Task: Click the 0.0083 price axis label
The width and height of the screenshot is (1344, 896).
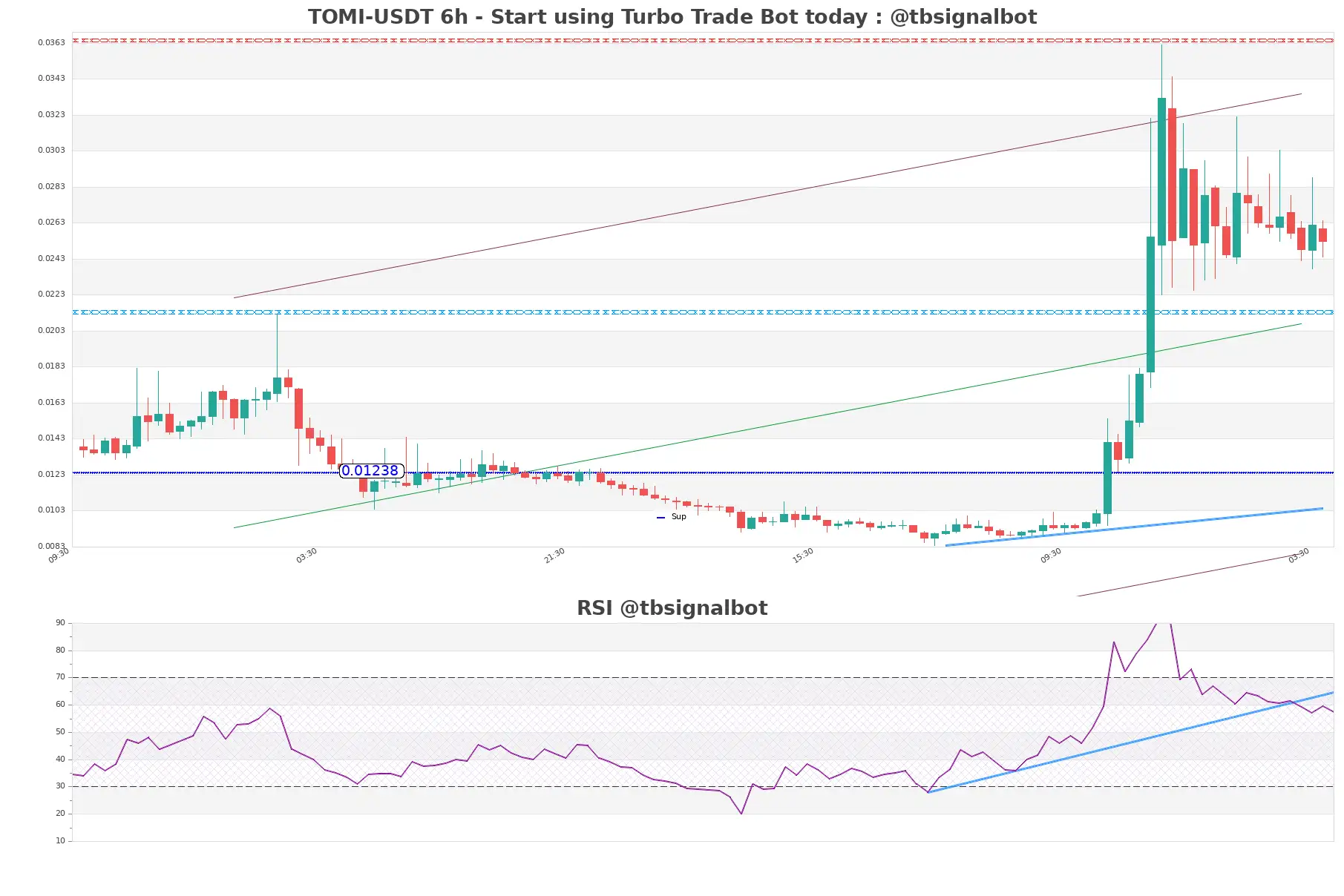Action: (51, 546)
